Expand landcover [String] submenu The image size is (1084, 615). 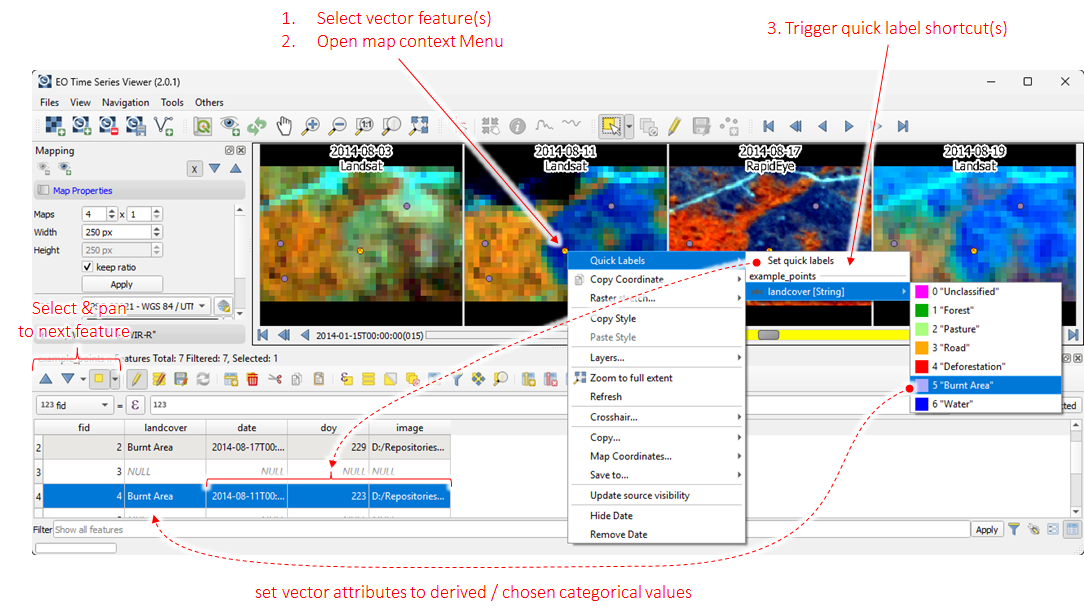(828, 292)
